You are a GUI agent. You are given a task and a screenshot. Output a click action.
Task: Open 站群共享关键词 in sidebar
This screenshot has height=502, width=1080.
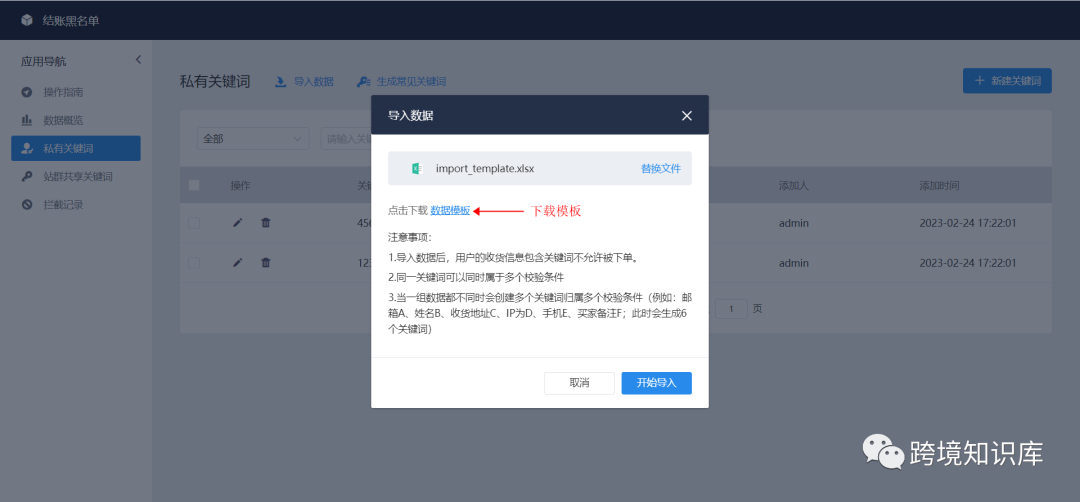pyautogui.click(x=78, y=177)
